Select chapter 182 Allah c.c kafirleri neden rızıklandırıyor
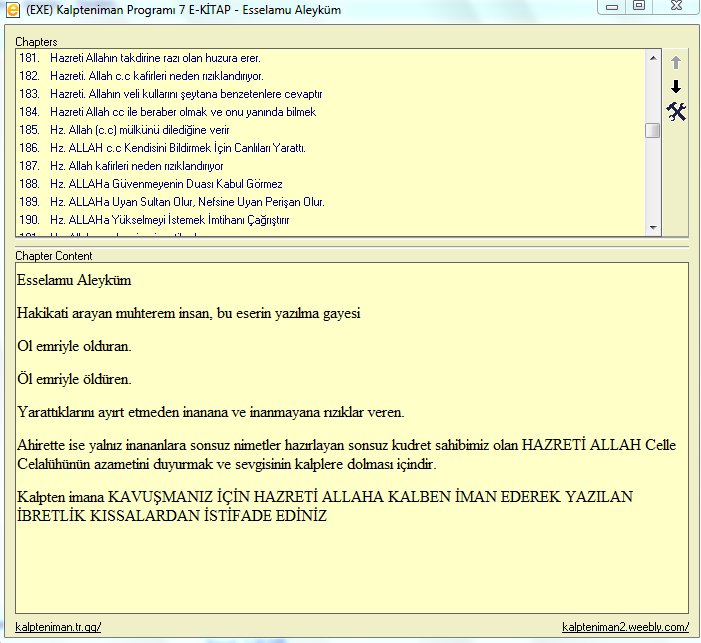This screenshot has height=643, width=701. point(331,76)
